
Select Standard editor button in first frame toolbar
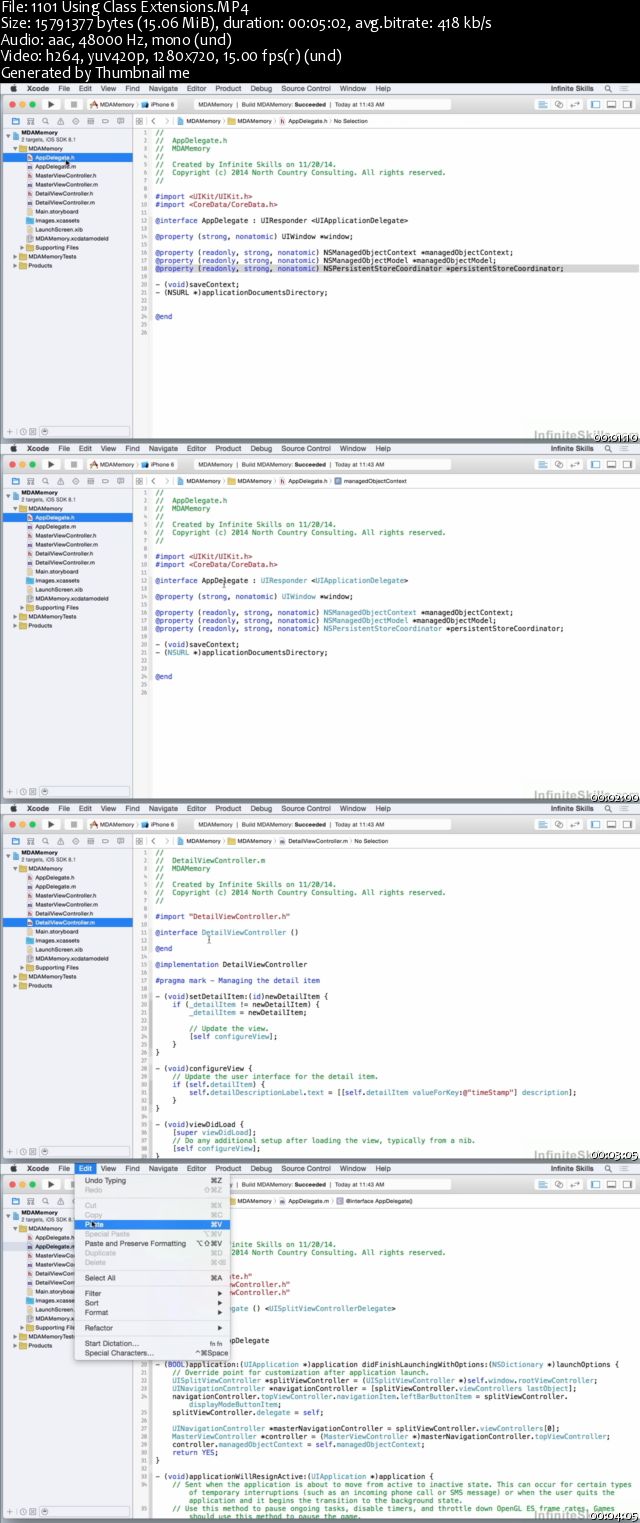545,104
